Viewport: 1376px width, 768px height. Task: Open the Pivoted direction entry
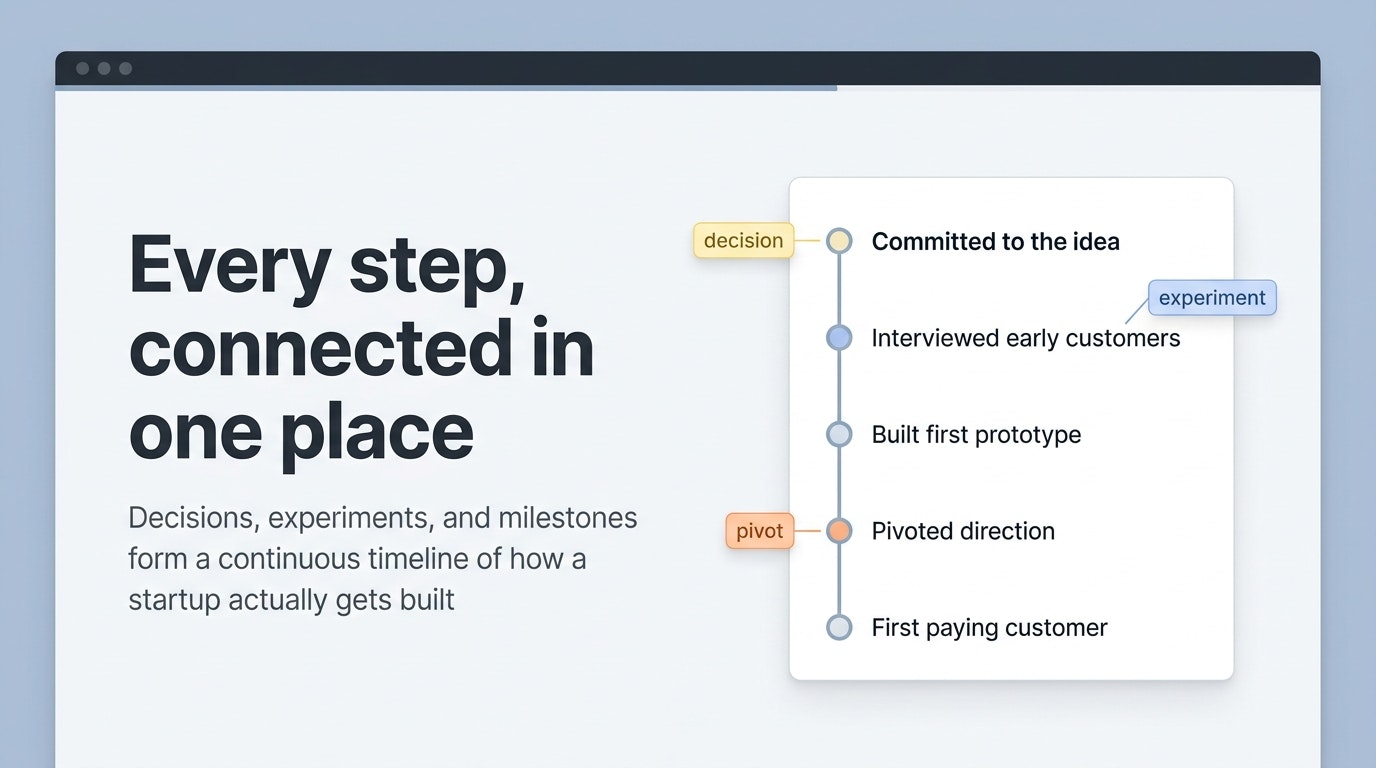(963, 531)
